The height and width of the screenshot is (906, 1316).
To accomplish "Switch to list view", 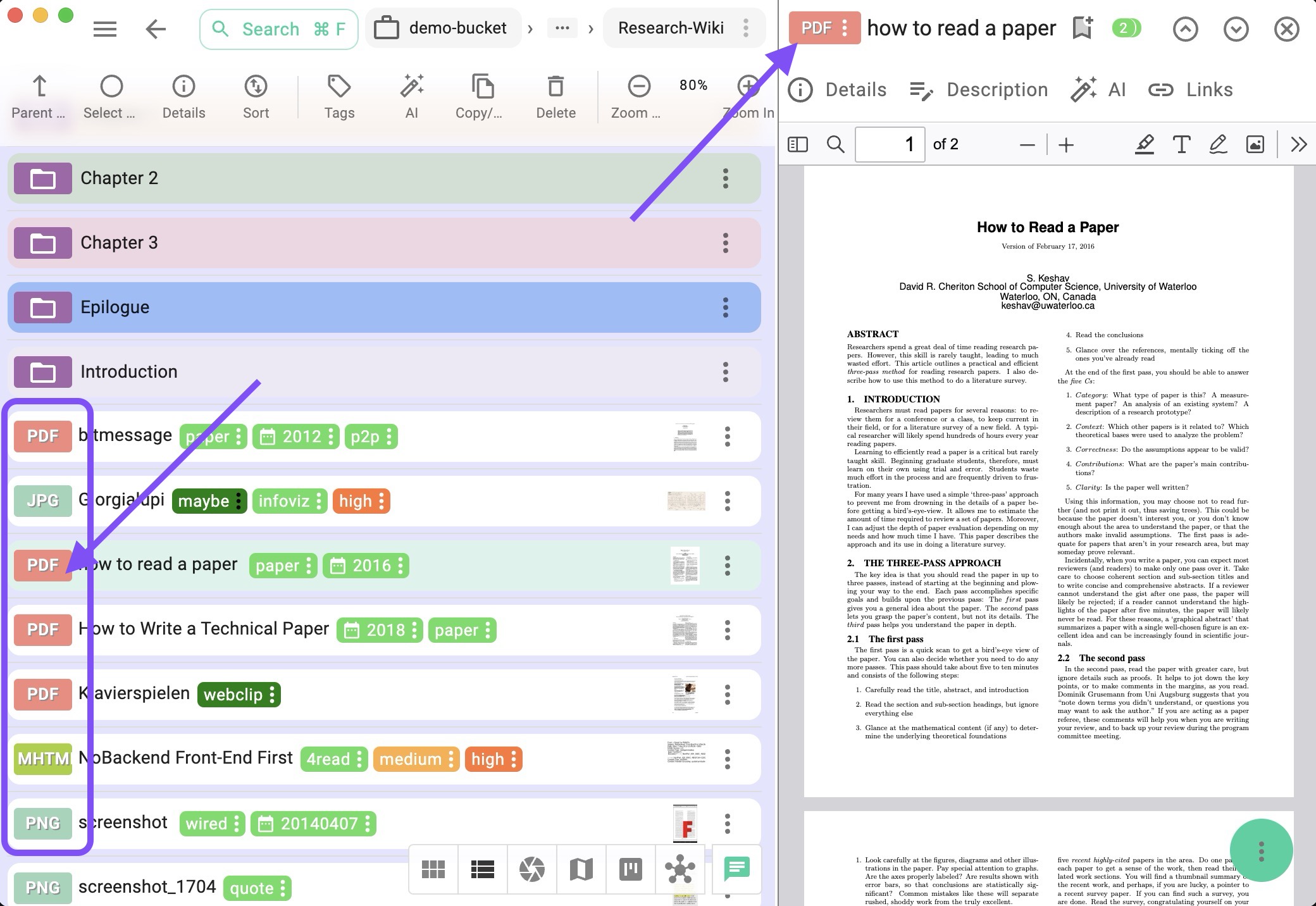I will pyautogui.click(x=482, y=870).
